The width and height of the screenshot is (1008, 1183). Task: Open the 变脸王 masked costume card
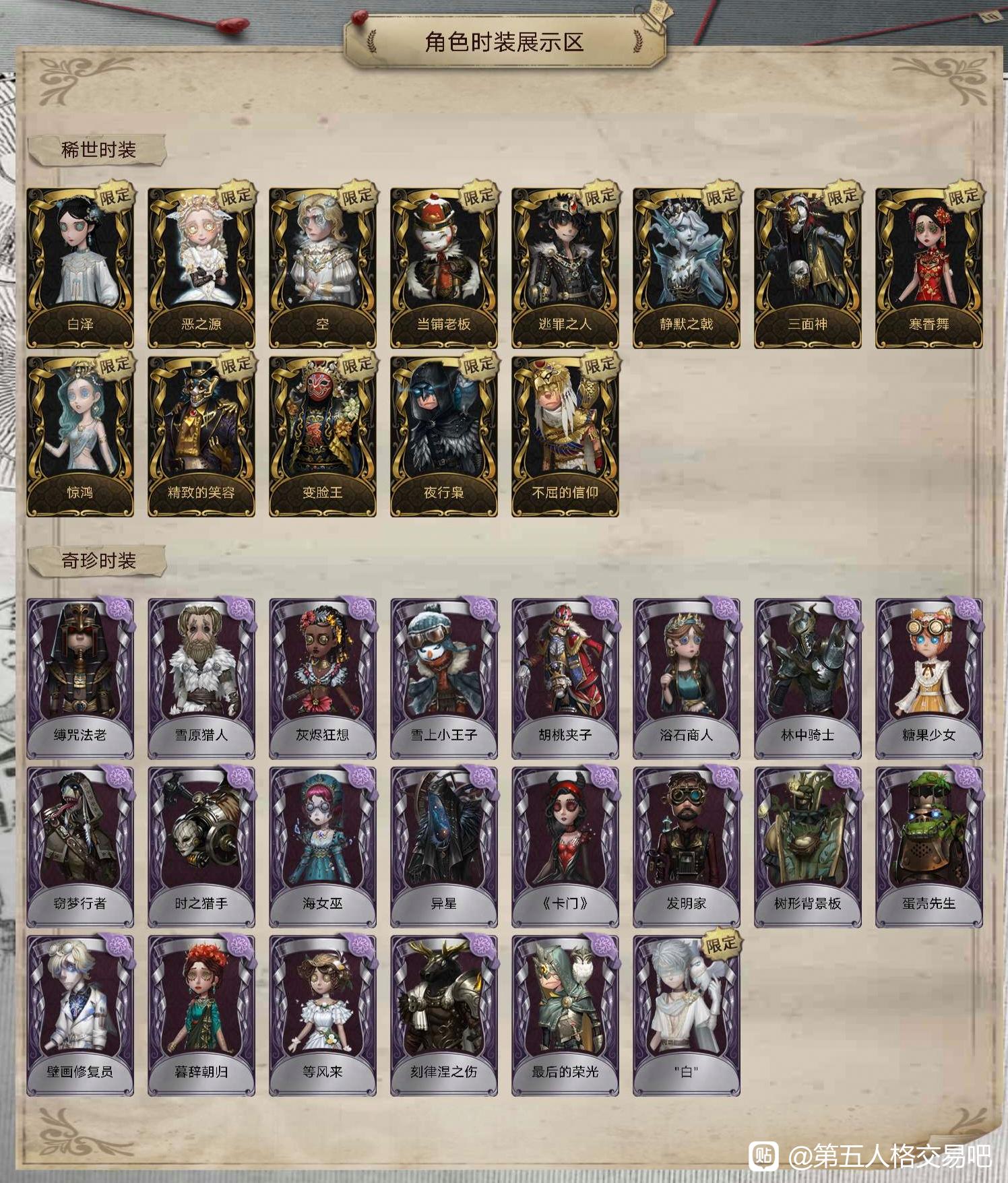point(323,436)
